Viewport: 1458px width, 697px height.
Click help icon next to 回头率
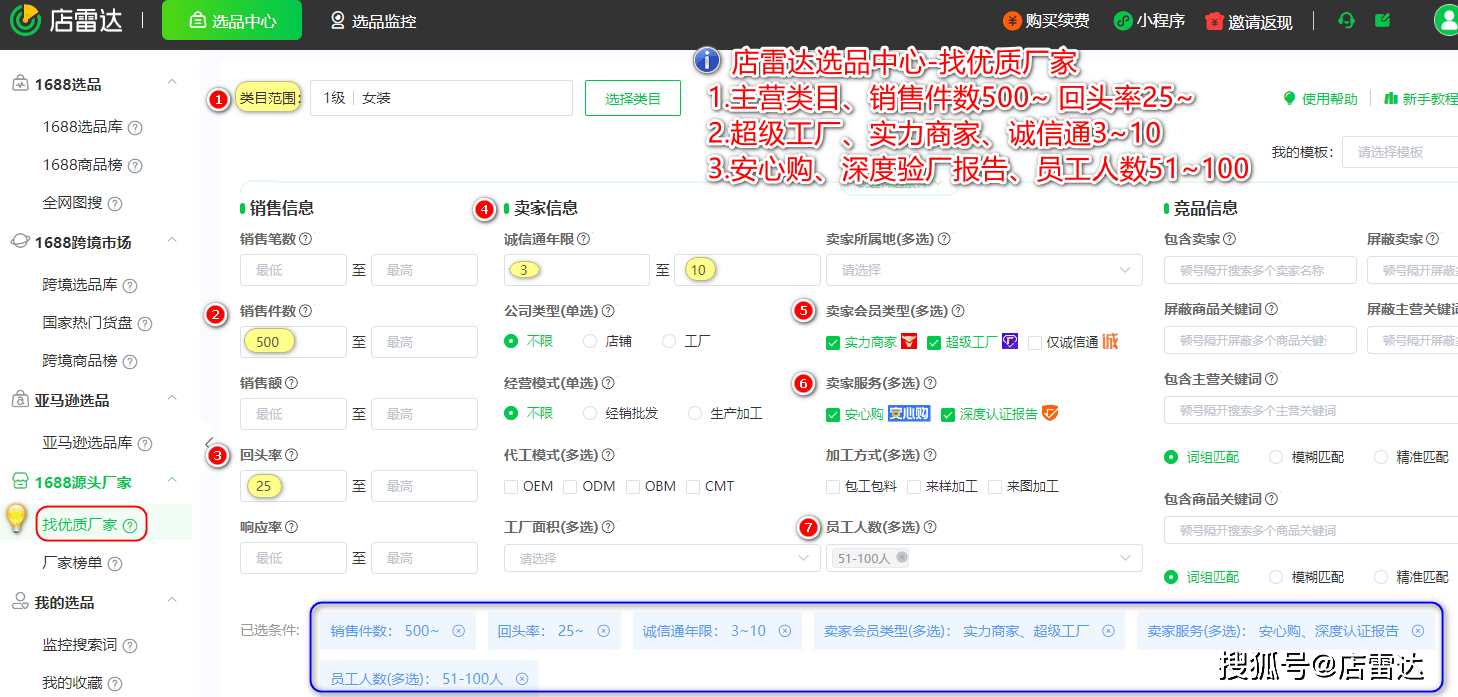click(x=292, y=455)
